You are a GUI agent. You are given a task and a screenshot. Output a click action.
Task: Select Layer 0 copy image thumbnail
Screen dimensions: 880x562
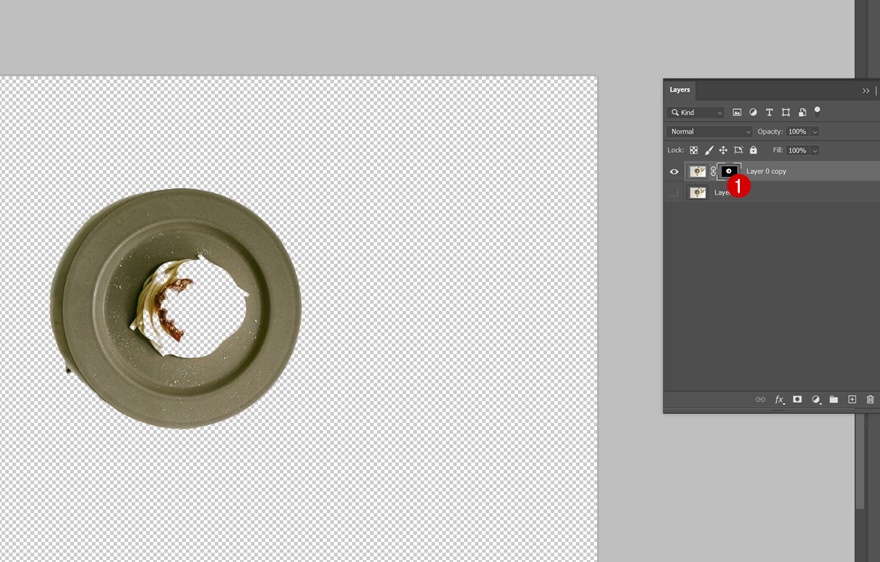tap(698, 171)
